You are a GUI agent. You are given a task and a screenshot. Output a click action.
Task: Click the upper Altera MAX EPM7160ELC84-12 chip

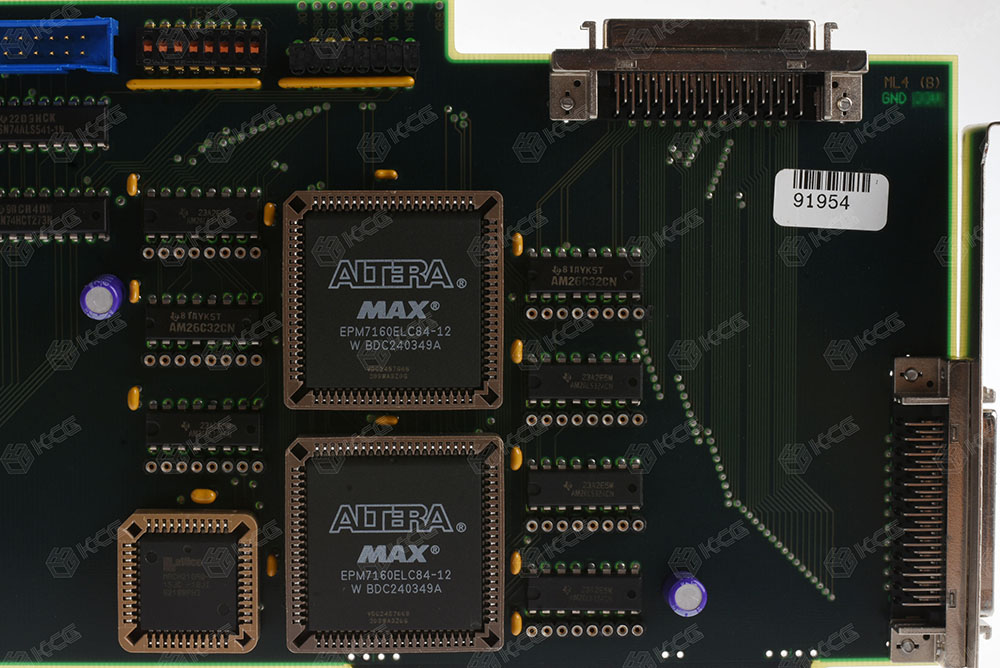click(393, 300)
